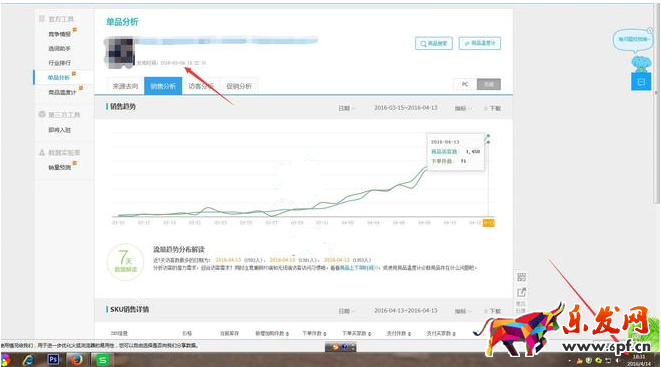The image size is (661, 367).
Task: Open the 指标 dropdown in SKU销售详情 header
Action: (462, 311)
